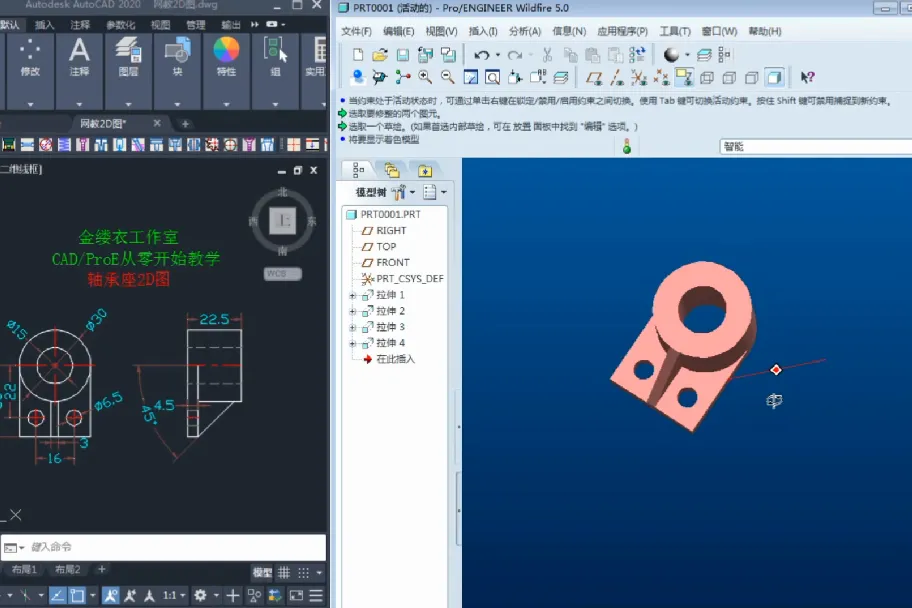Click the AutoCAD ViewCube top face 上

click(x=283, y=221)
